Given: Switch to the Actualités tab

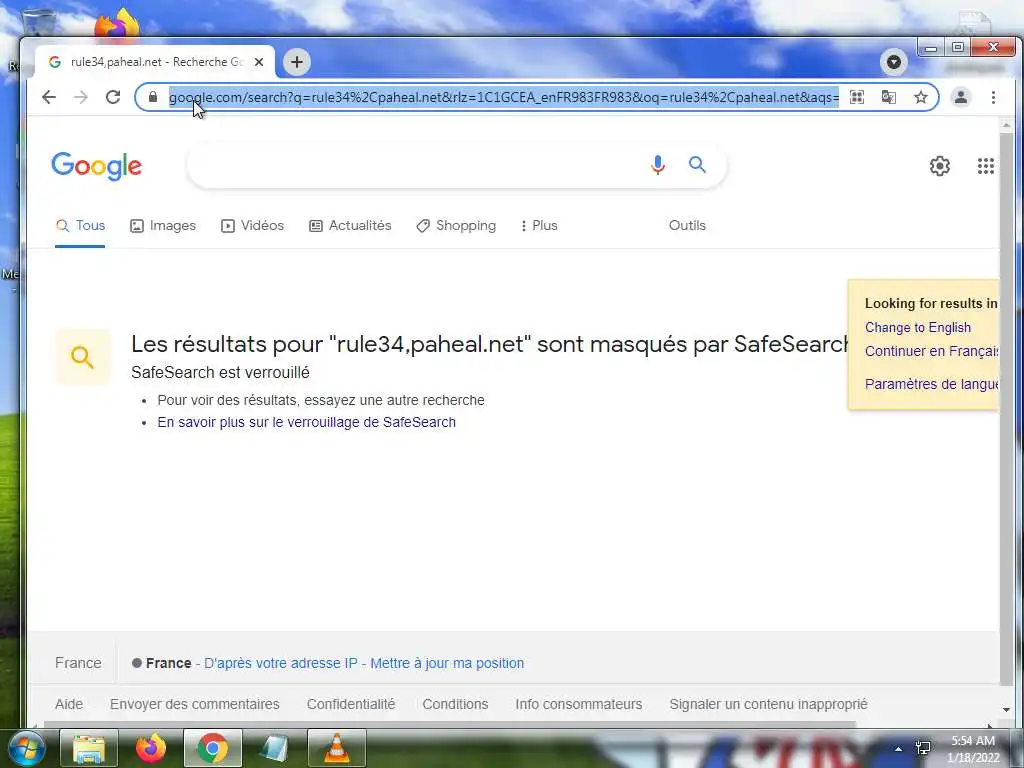Looking at the screenshot, I should pyautogui.click(x=350, y=225).
